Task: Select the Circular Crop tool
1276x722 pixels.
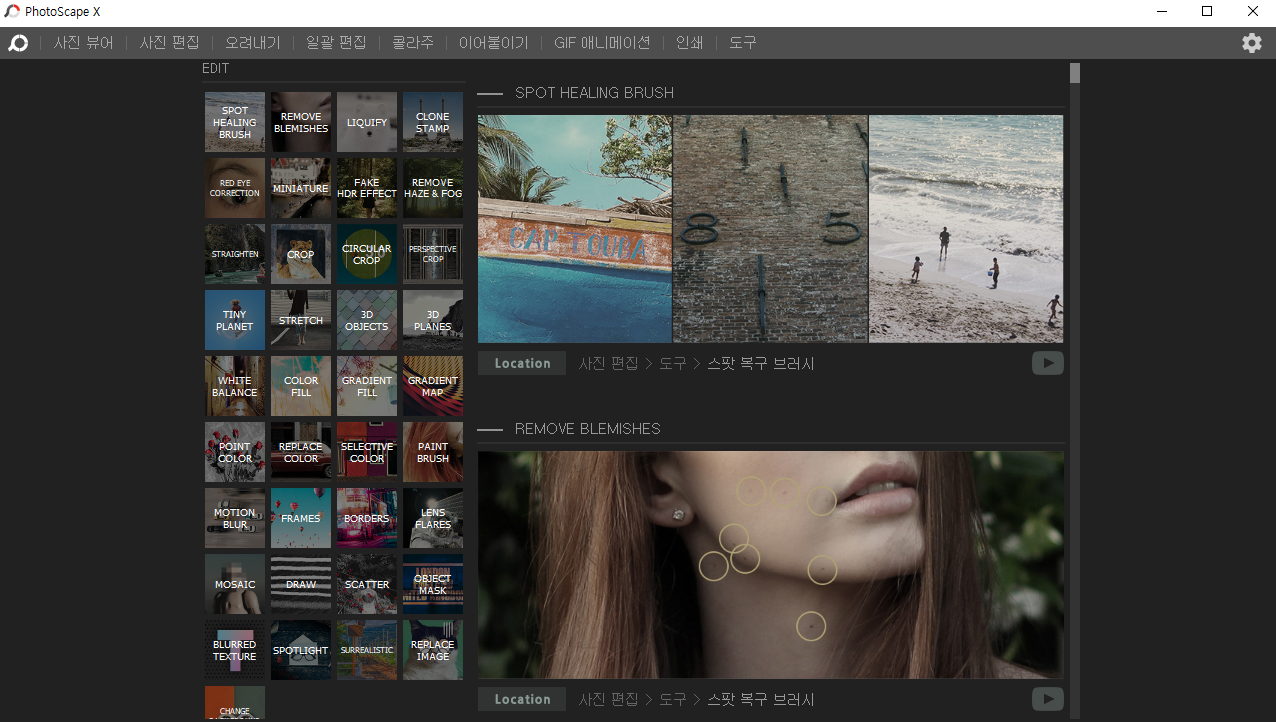Action: tap(366, 254)
